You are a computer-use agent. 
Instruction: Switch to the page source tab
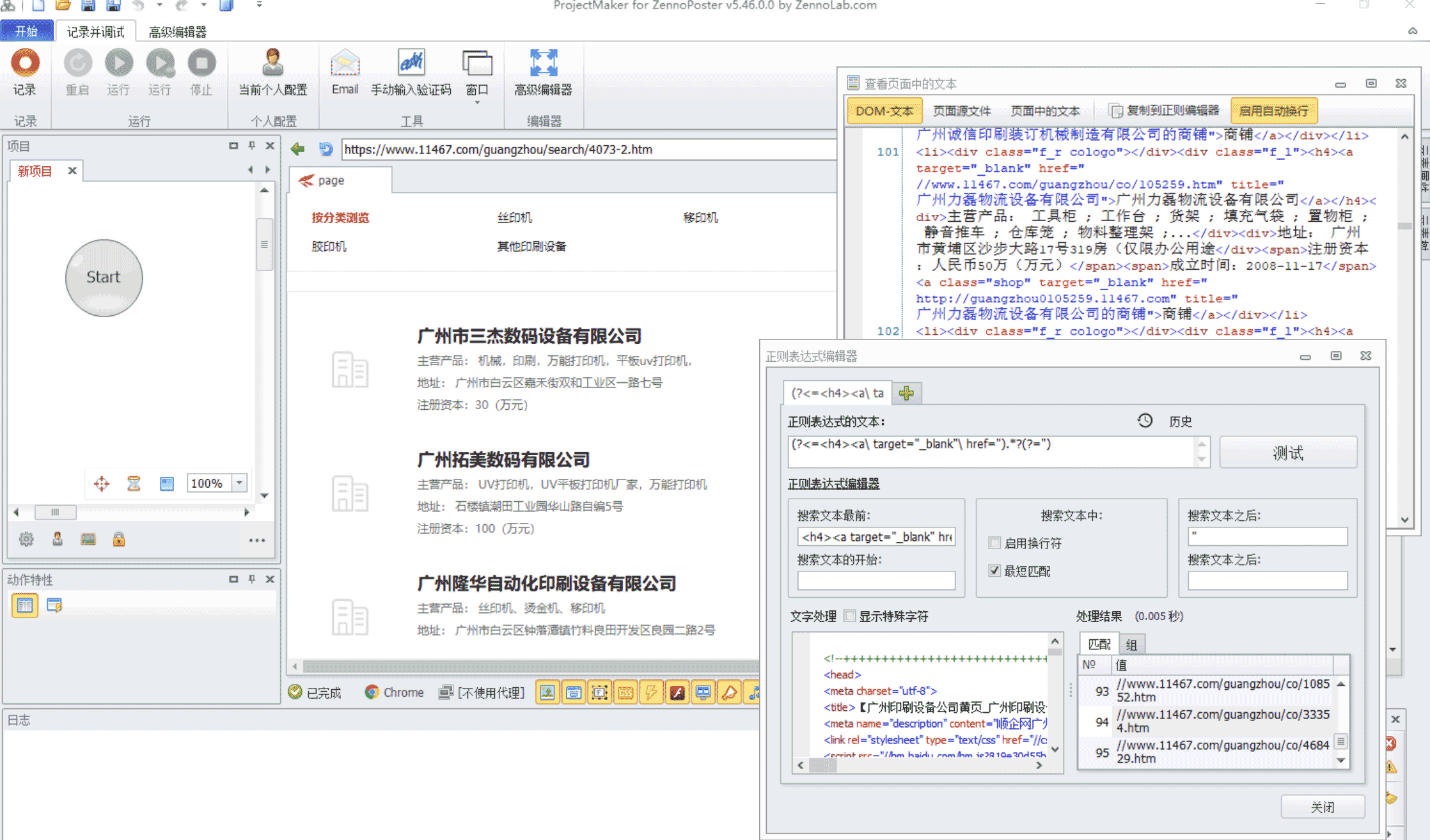(961, 111)
